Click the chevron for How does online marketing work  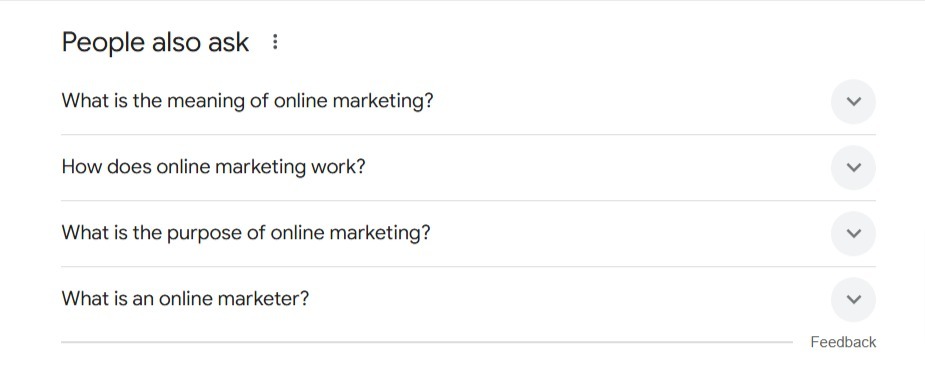point(853,167)
